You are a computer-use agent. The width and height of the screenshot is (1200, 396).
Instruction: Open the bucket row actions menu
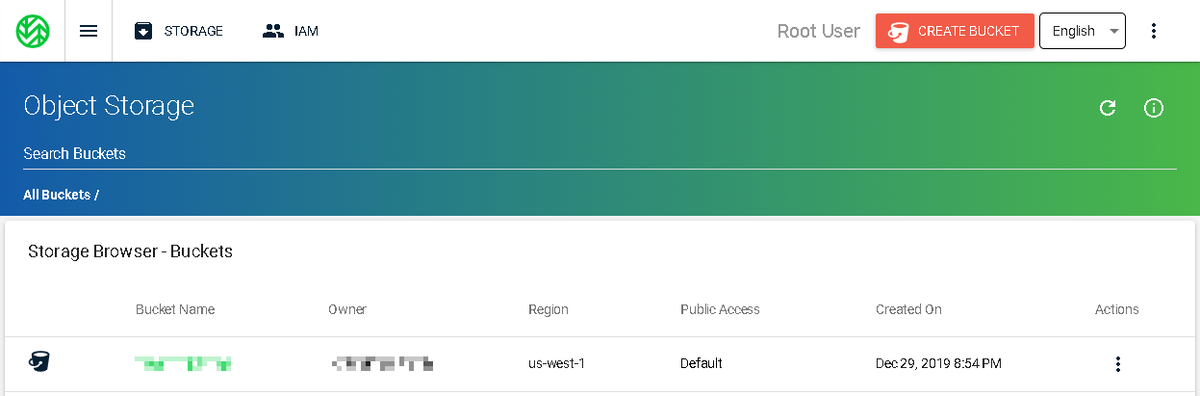(1117, 364)
